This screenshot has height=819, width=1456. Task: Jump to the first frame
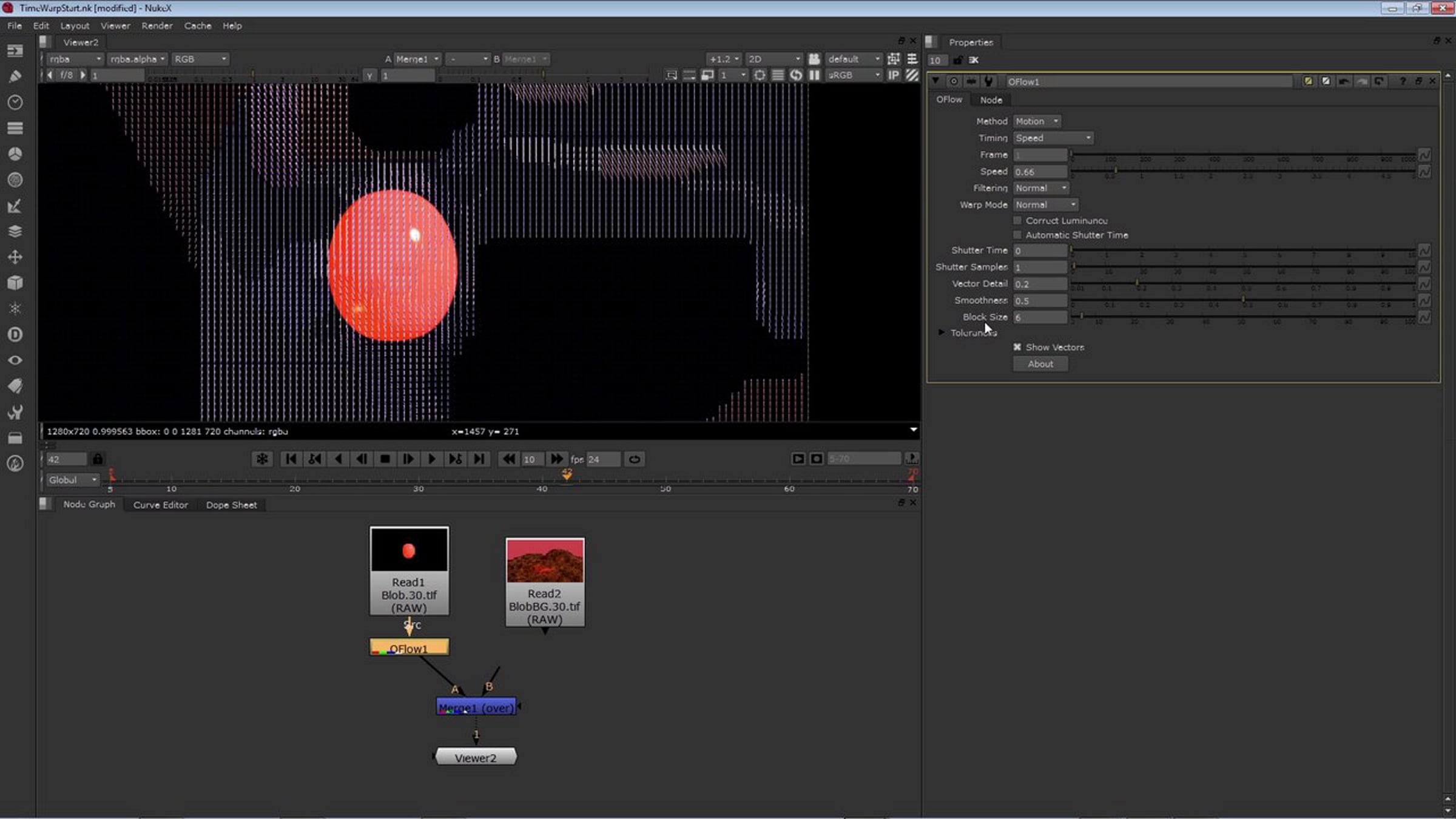click(x=291, y=459)
